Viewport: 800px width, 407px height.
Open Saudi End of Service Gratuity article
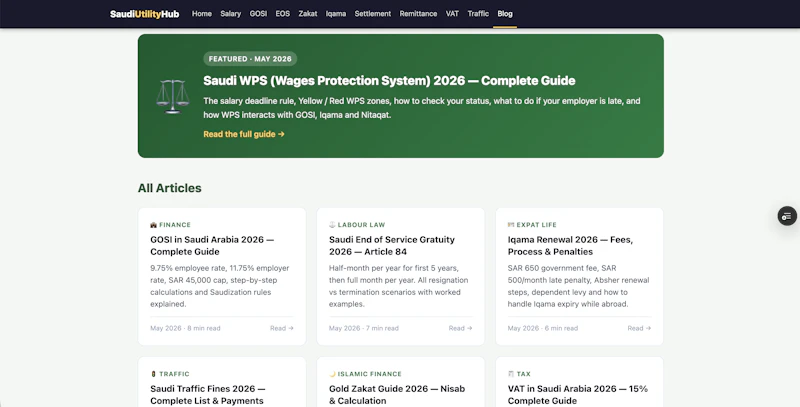tap(392, 245)
